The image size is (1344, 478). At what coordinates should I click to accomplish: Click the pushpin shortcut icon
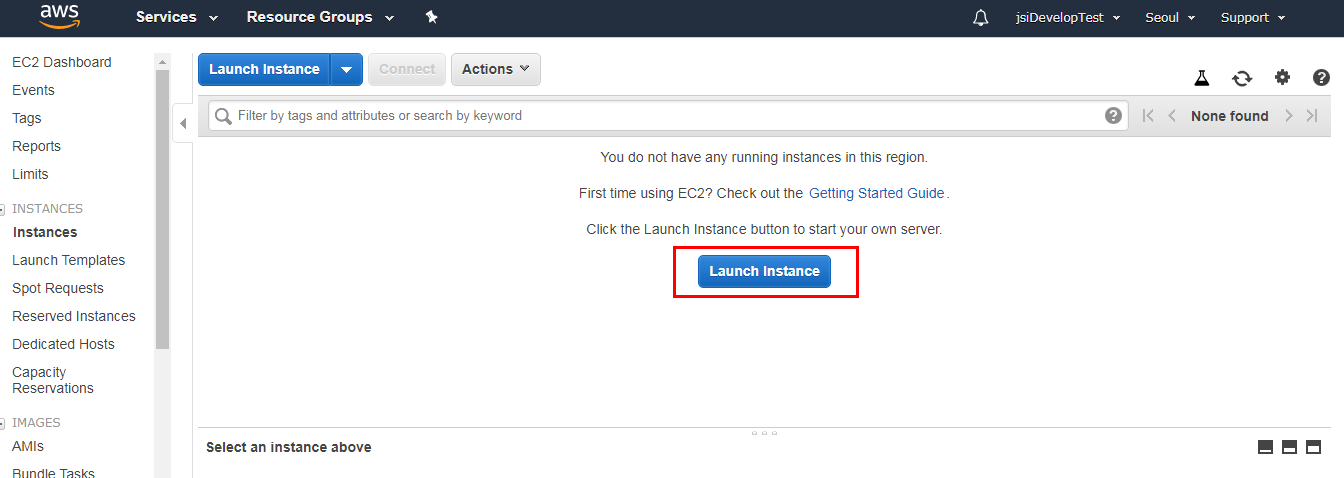click(431, 17)
